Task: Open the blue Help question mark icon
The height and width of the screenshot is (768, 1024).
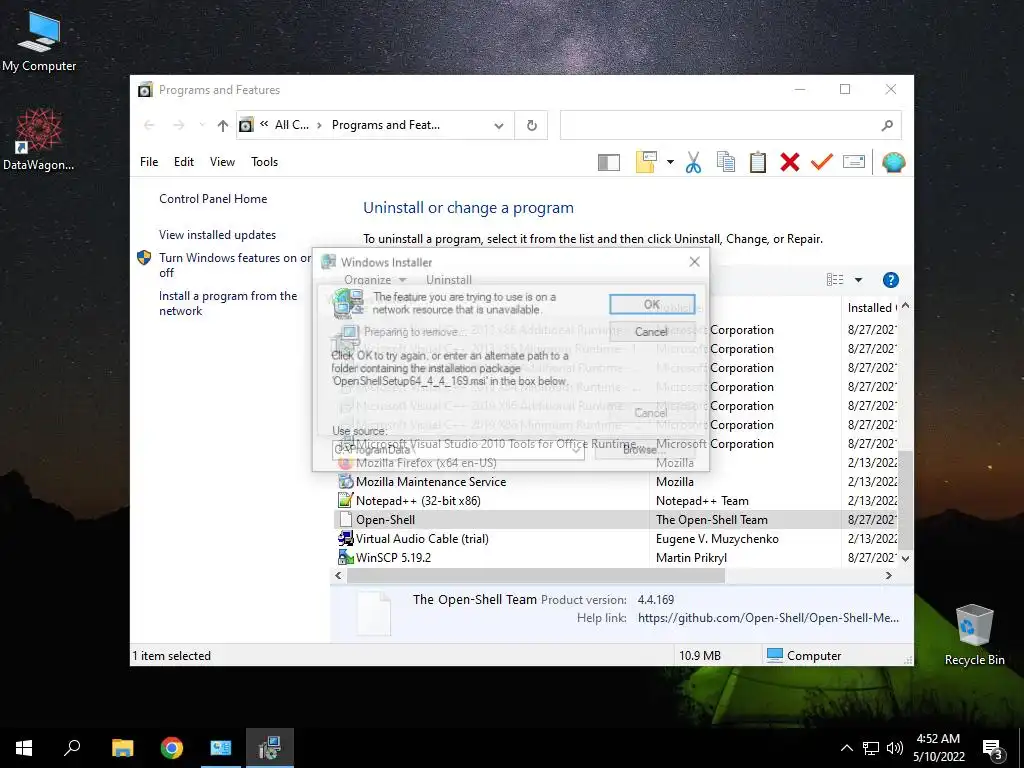Action: (891, 280)
